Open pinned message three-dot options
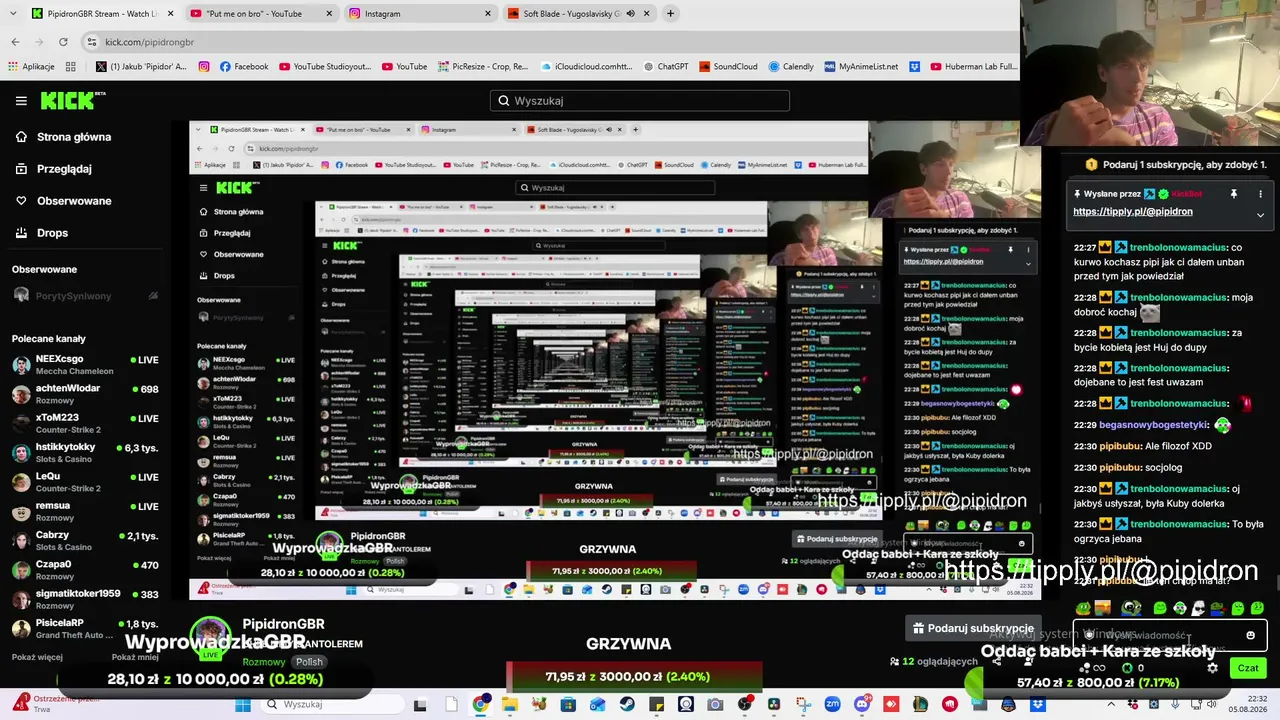 1260,194
